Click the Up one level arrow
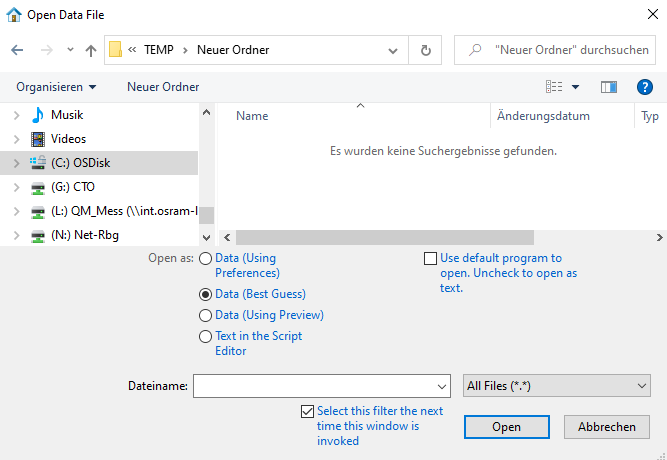Viewport: 667px width, 460px height. [91, 50]
